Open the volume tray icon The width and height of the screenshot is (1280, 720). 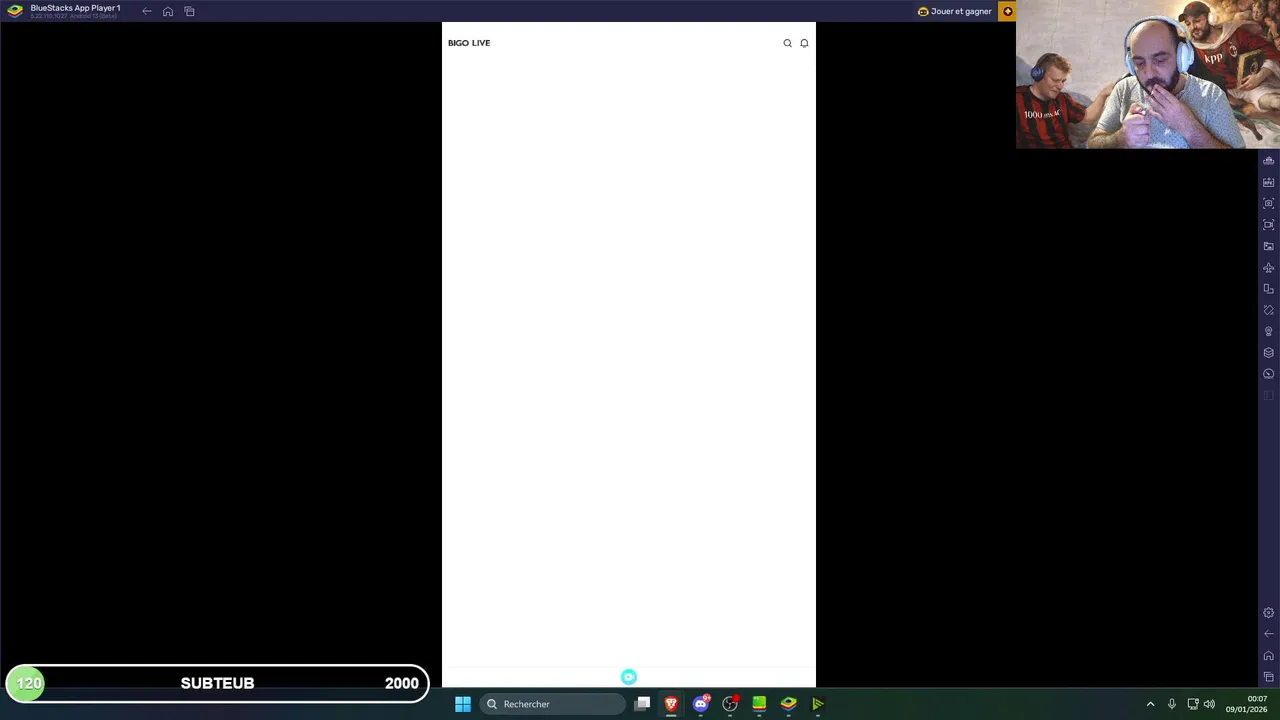(1210, 704)
